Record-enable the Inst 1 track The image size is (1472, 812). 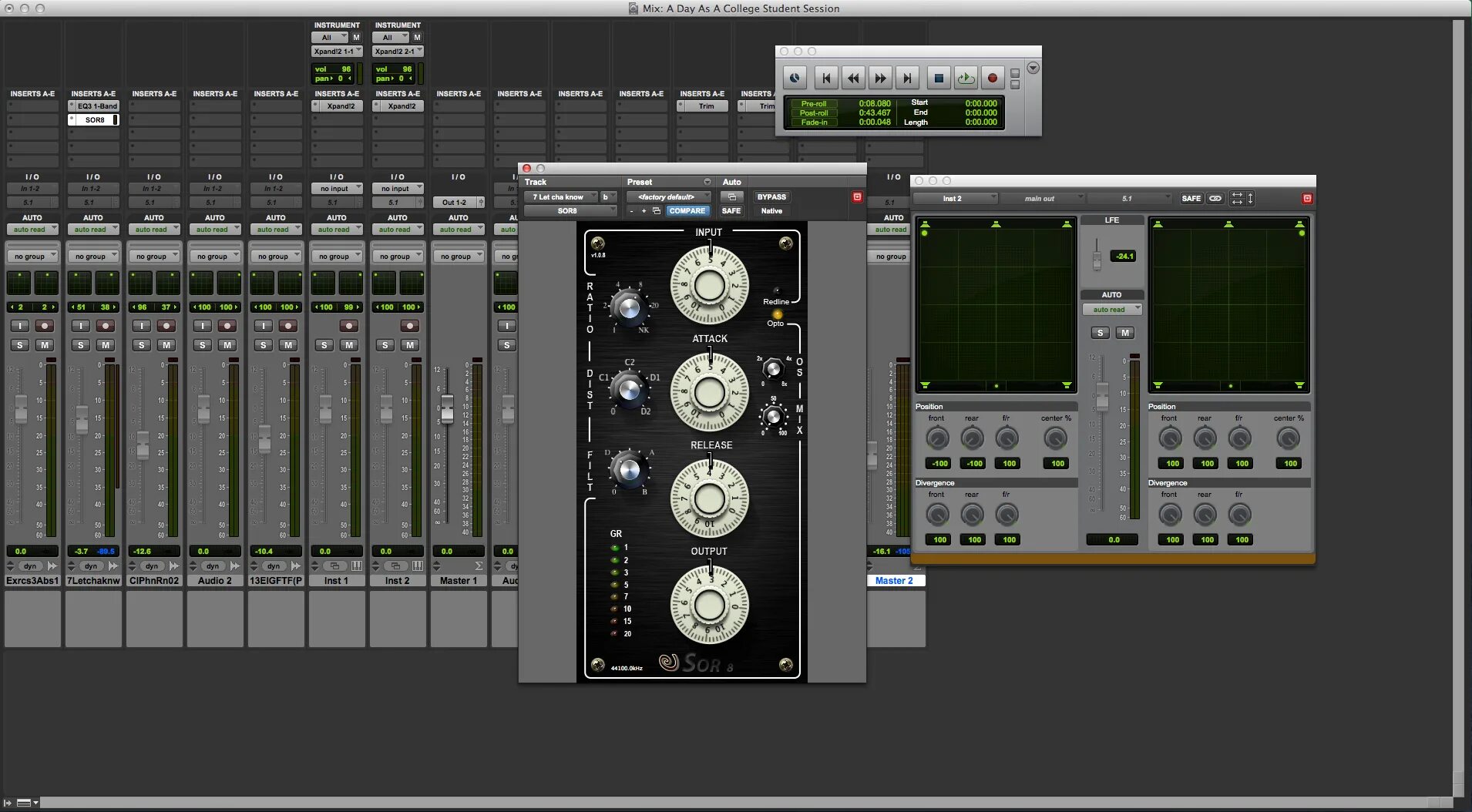[349, 326]
